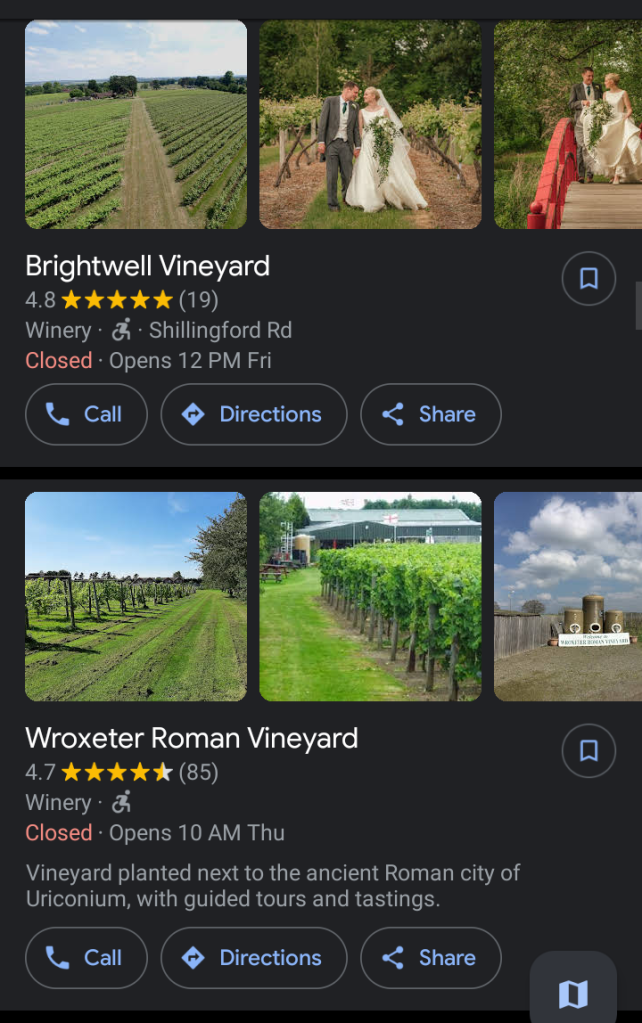642x1023 pixels.
Task: Save Brightwell Vineyard with bookmark icon
Action: tap(589, 279)
